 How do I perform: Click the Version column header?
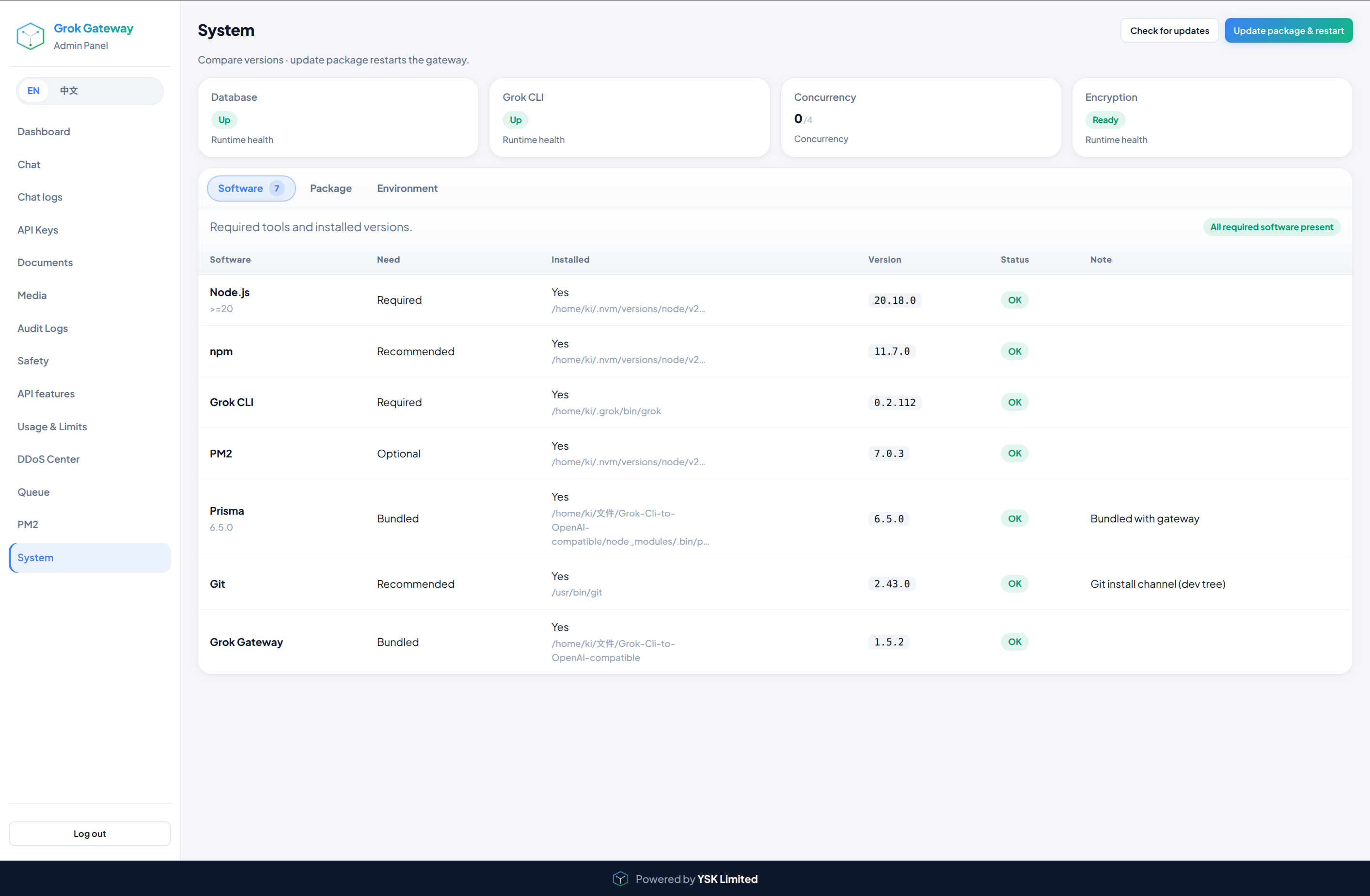tap(885, 260)
